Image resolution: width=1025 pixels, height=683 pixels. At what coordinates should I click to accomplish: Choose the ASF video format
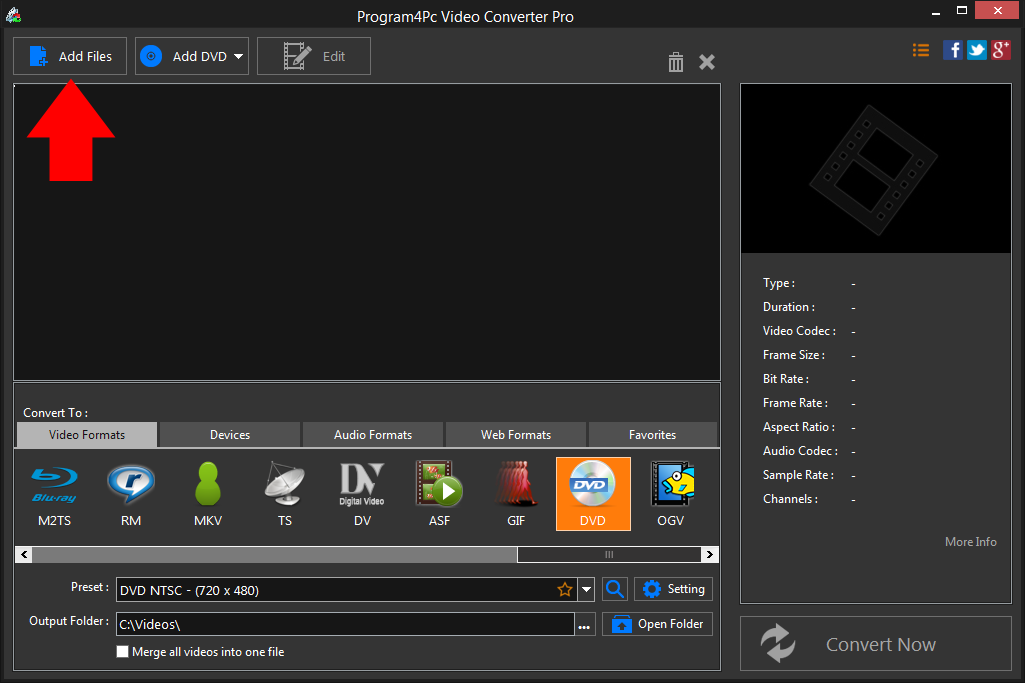pyautogui.click(x=439, y=493)
